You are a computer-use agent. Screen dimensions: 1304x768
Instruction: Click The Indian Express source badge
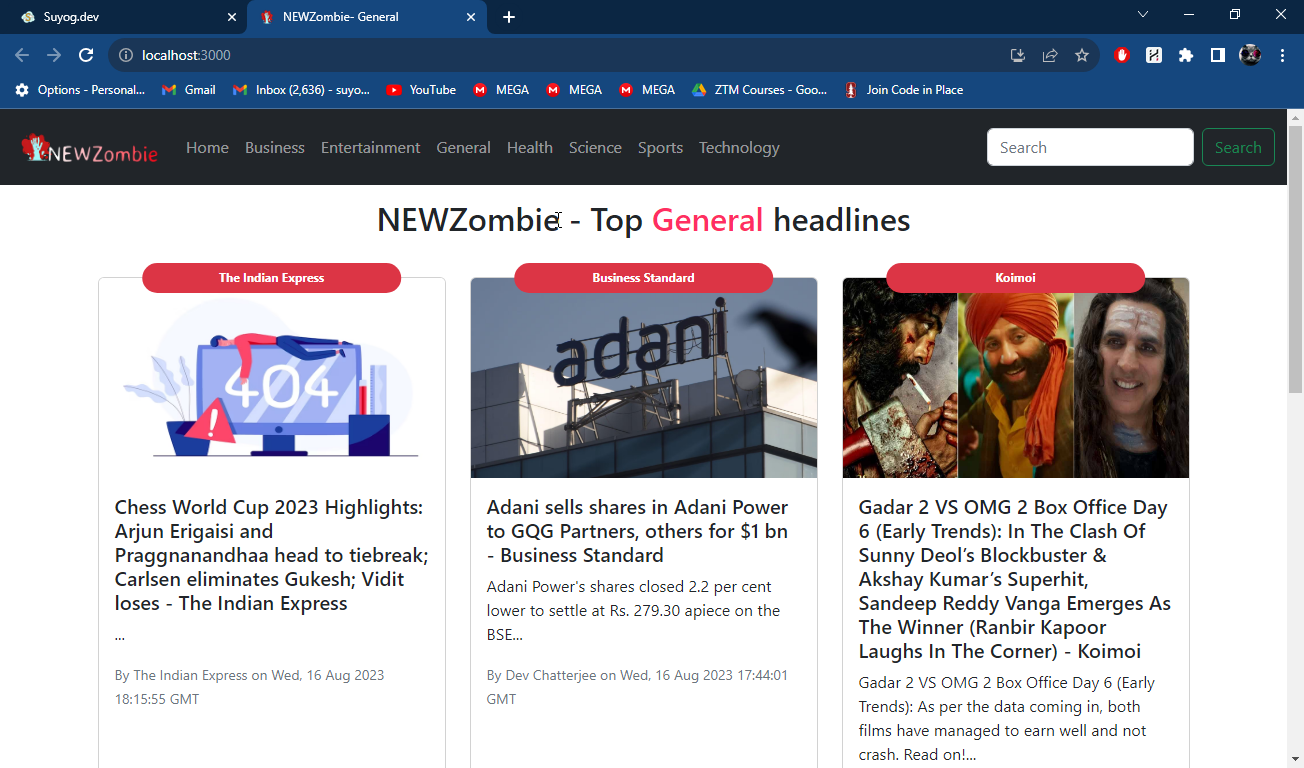[x=271, y=278]
